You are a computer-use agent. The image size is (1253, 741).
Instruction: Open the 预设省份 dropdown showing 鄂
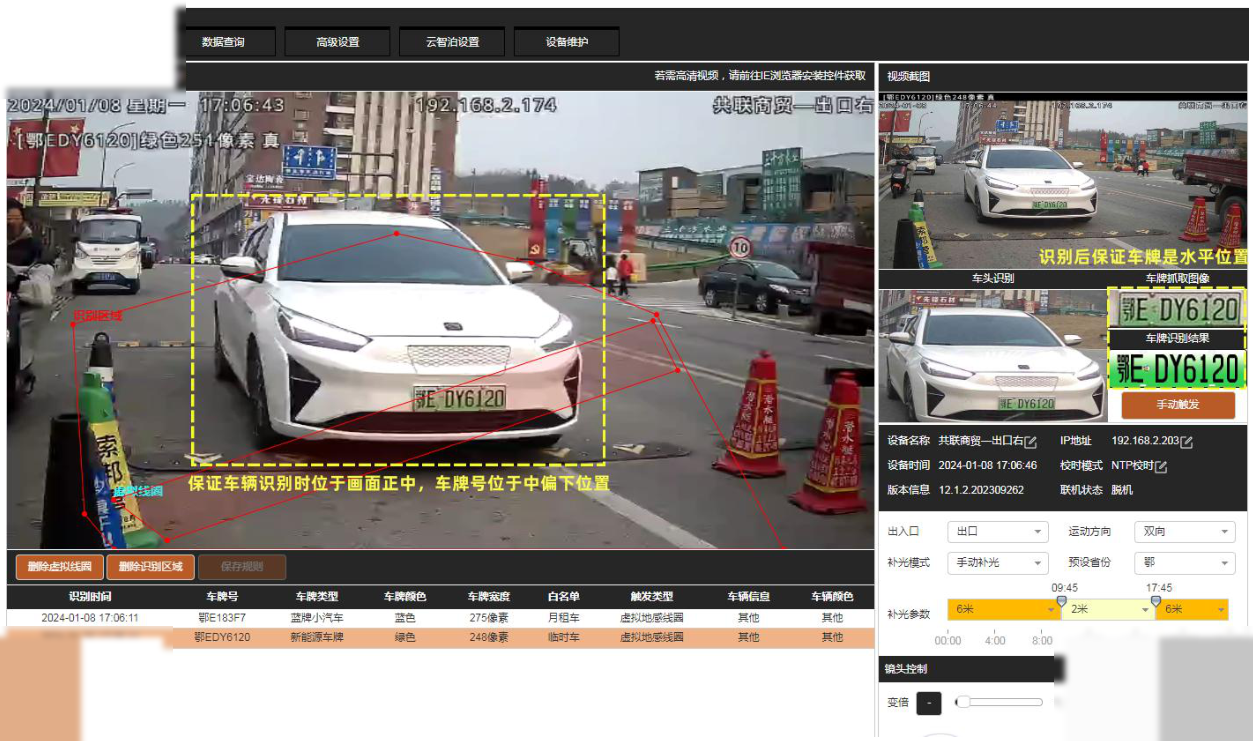1185,563
